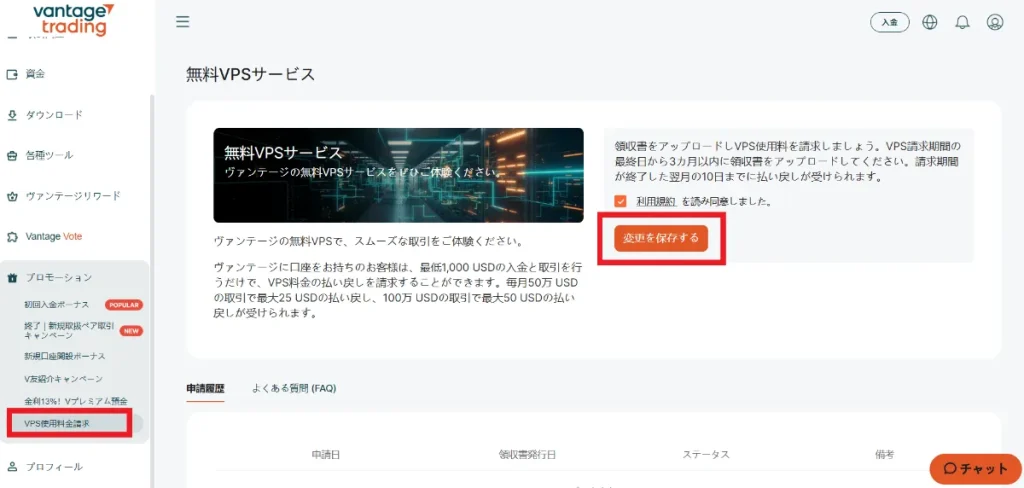Click the 申請日 column header

point(325,455)
